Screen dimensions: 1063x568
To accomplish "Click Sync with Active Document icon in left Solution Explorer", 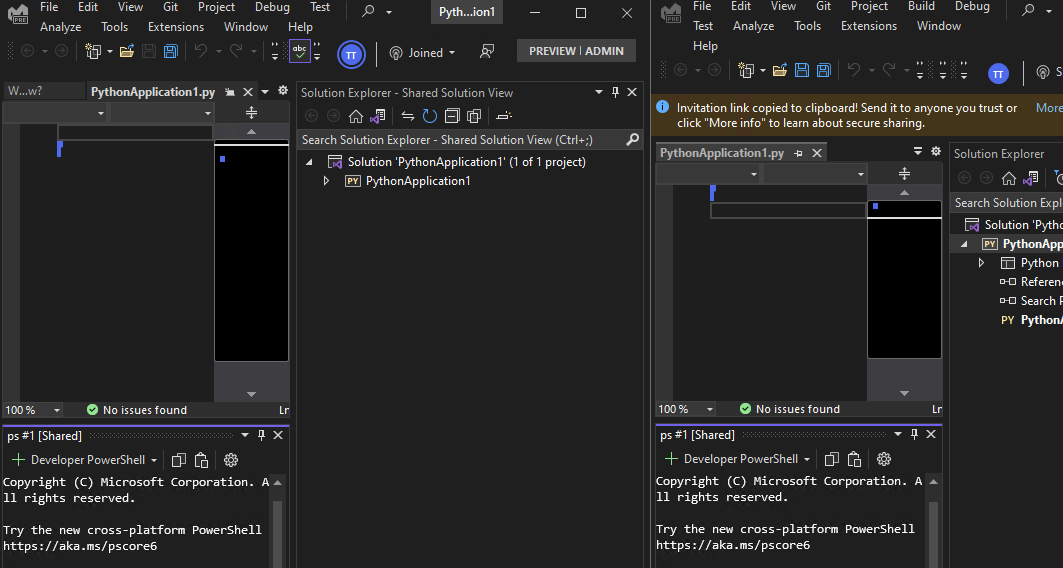I will (407, 116).
